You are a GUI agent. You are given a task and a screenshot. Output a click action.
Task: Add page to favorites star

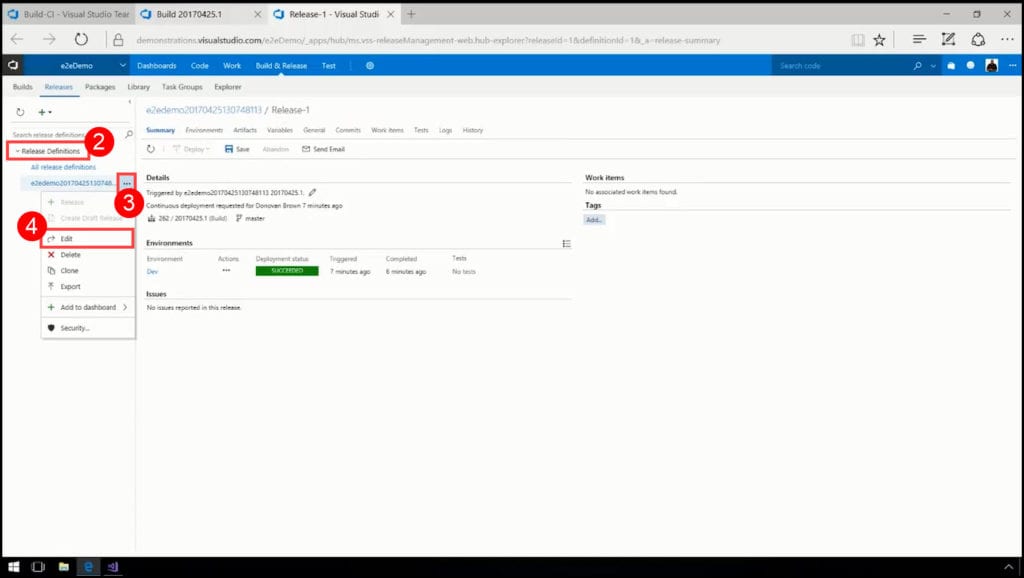pyautogui.click(x=880, y=40)
